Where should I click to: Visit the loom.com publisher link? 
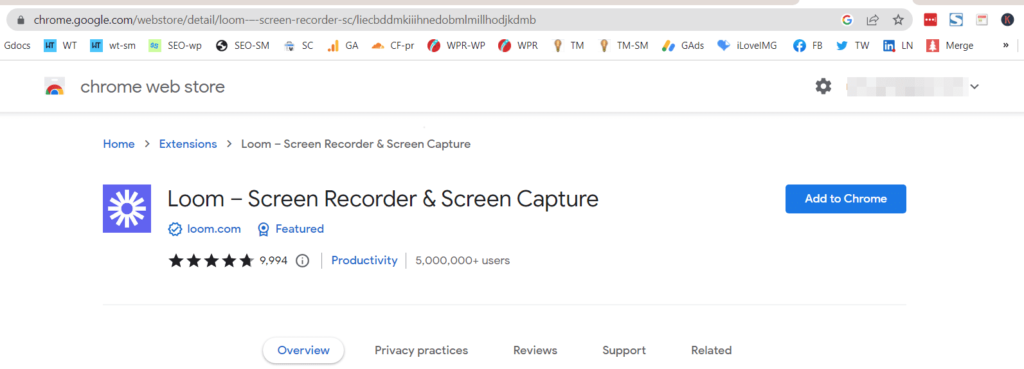204,229
